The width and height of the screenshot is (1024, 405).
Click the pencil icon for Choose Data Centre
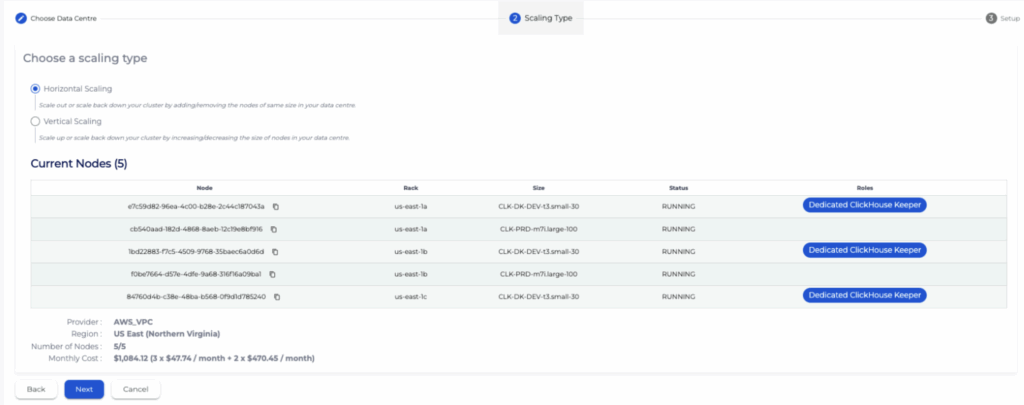[x=21, y=18]
